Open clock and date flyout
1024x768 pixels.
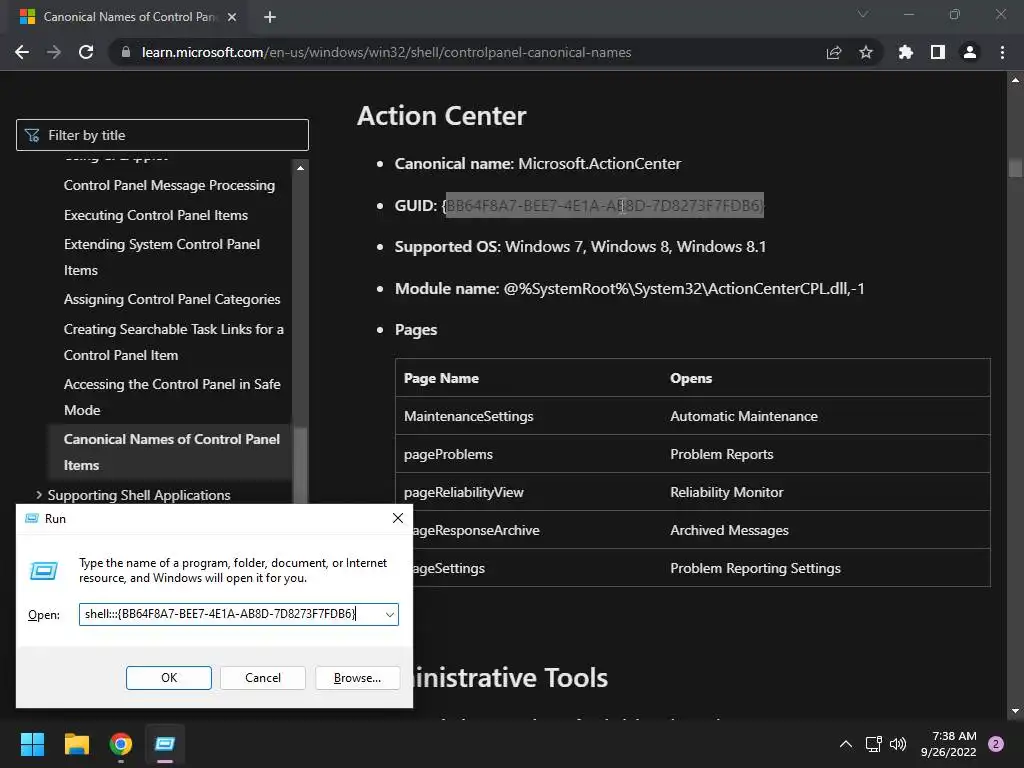coord(949,744)
